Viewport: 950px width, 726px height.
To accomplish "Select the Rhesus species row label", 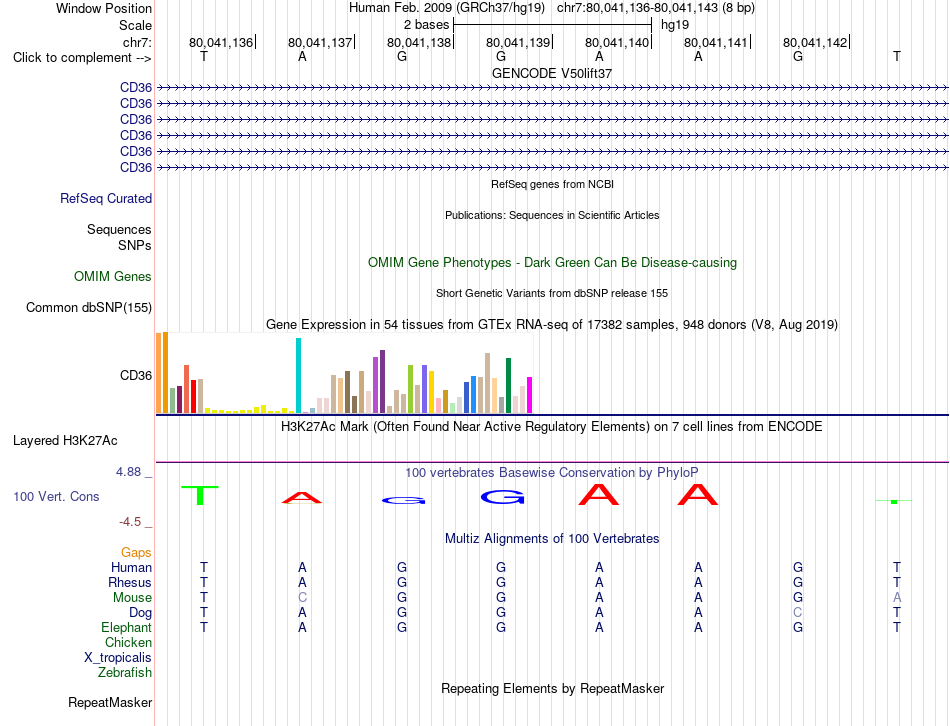I will (x=130, y=582).
